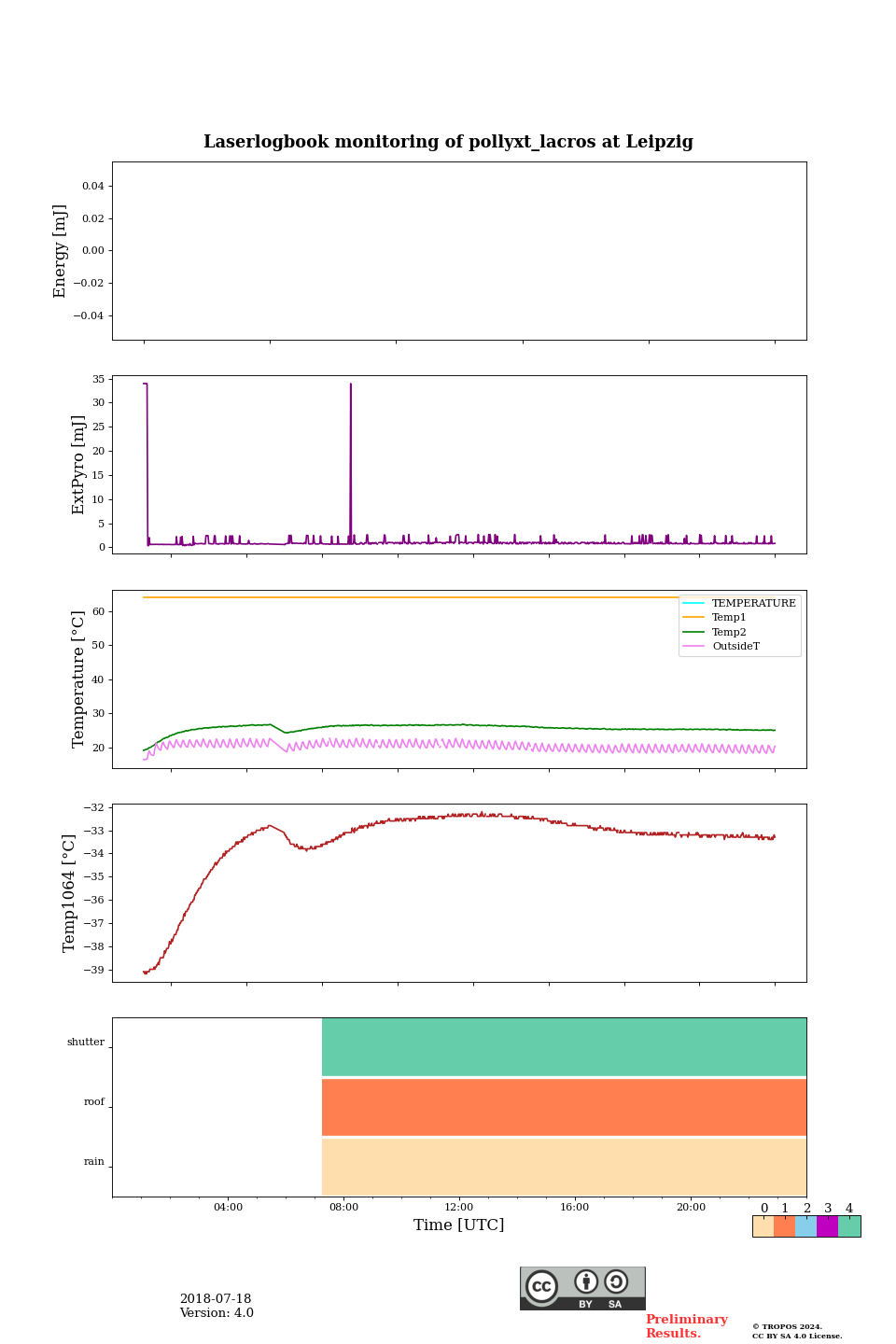Select the green colorbar swatch for value 4
The image size is (896, 1344).
(x=849, y=1226)
